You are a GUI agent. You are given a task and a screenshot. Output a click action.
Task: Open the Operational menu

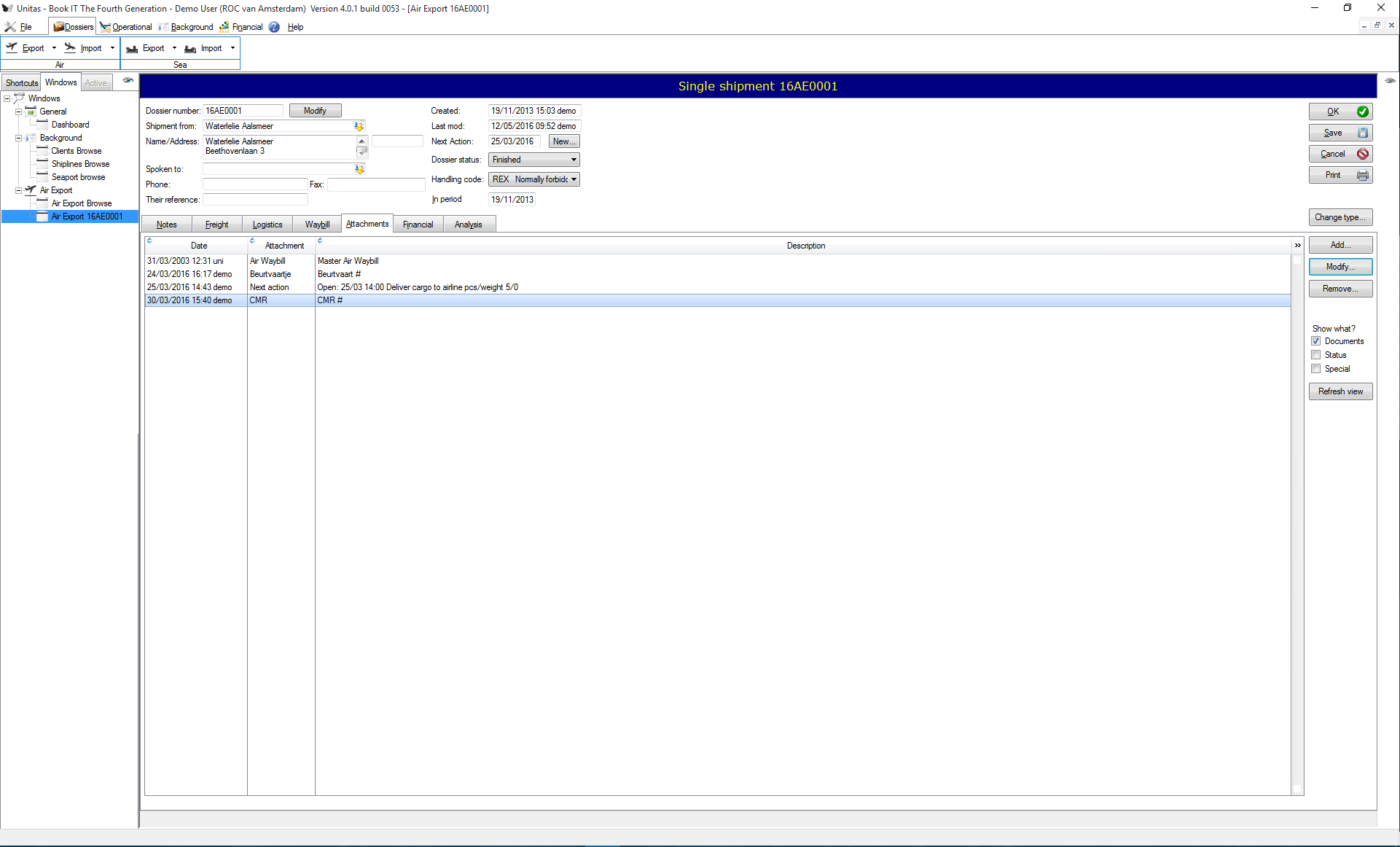[131, 27]
